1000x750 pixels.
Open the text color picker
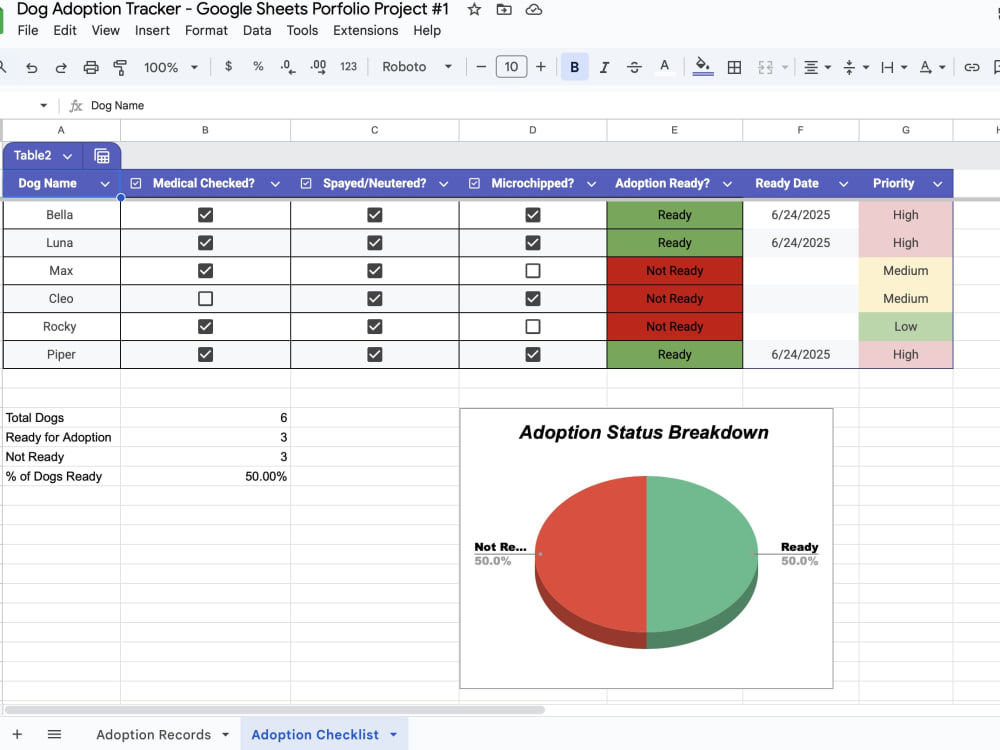[x=665, y=67]
